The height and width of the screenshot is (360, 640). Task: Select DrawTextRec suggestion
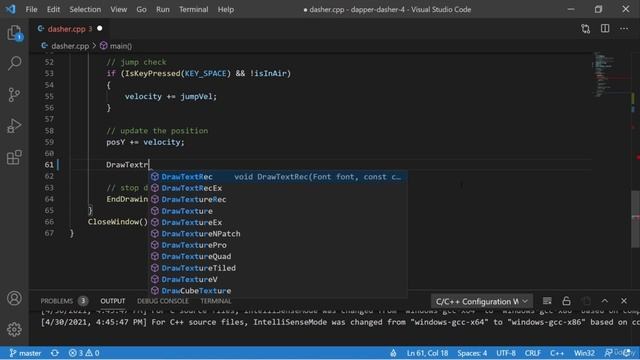(278, 177)
